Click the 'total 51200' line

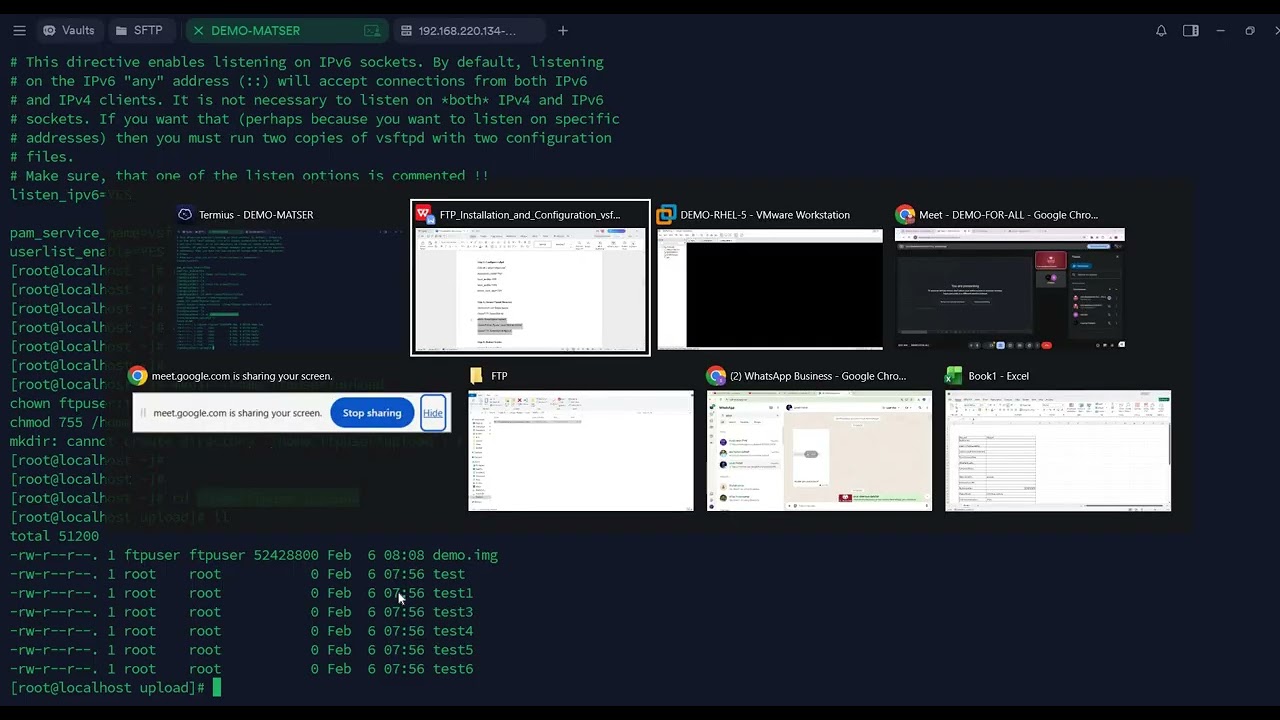[x=55, y=536]
